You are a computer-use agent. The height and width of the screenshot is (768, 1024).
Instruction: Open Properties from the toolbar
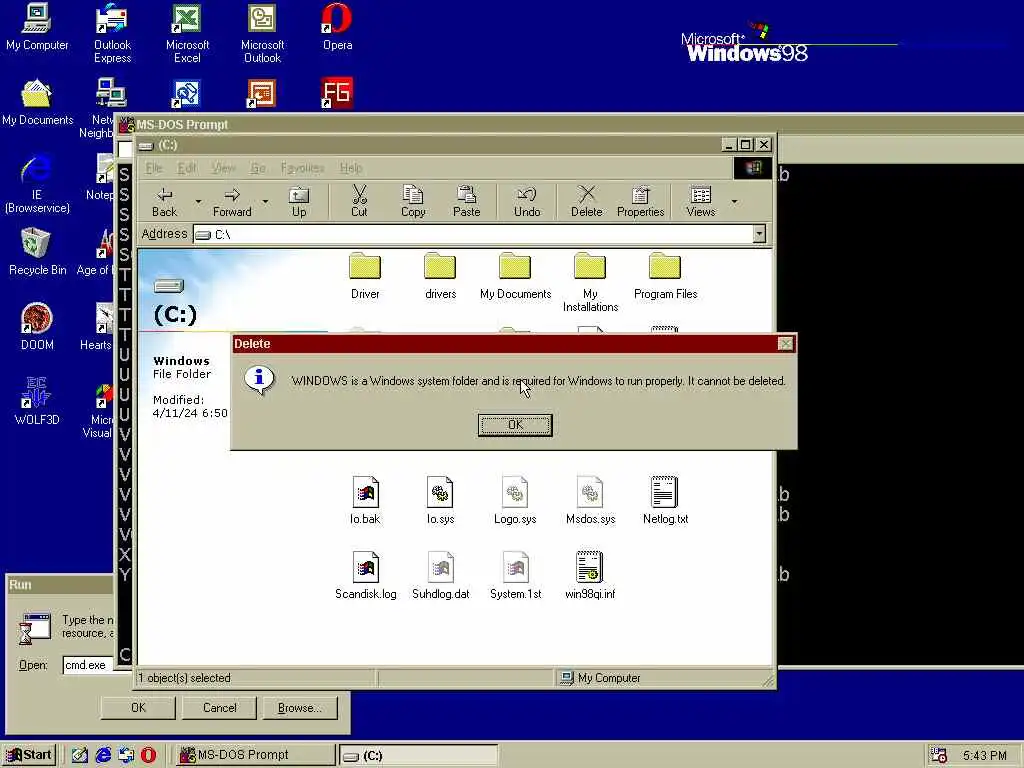pos(640,202)
